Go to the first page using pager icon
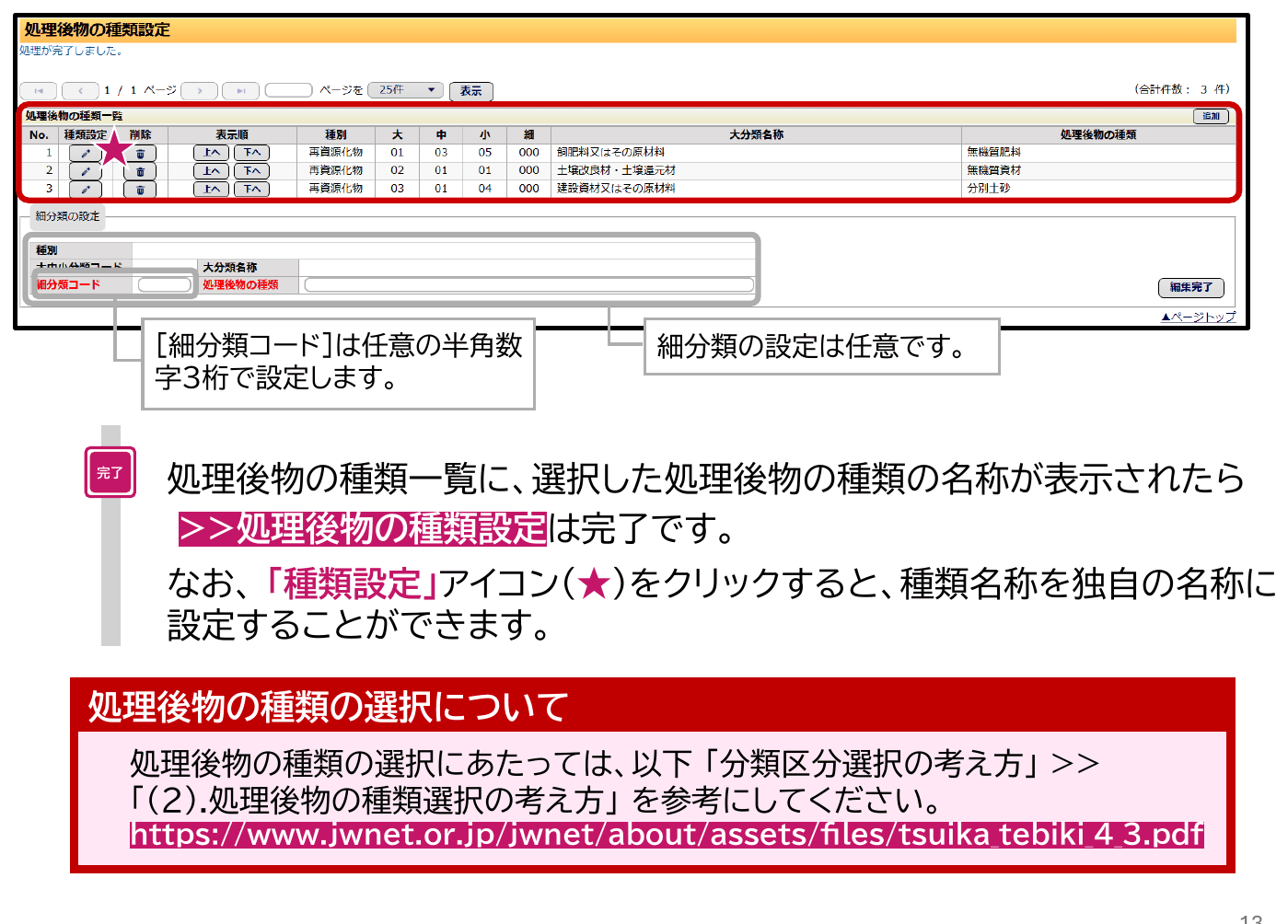The width and height of the screenshot is (1288, 924). click(39, 90)
